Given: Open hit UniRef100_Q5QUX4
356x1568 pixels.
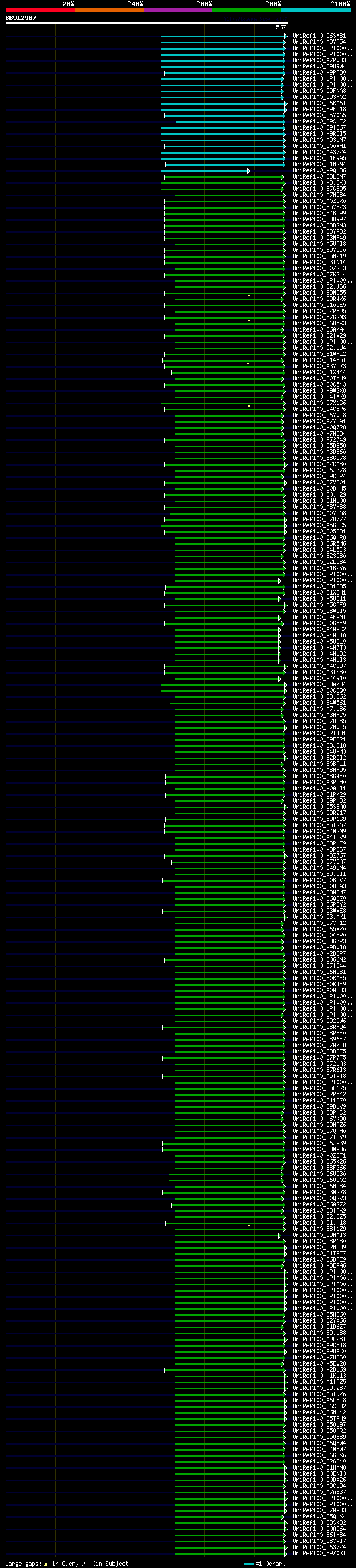Looking at the screenshot, I should (319, 1516).
